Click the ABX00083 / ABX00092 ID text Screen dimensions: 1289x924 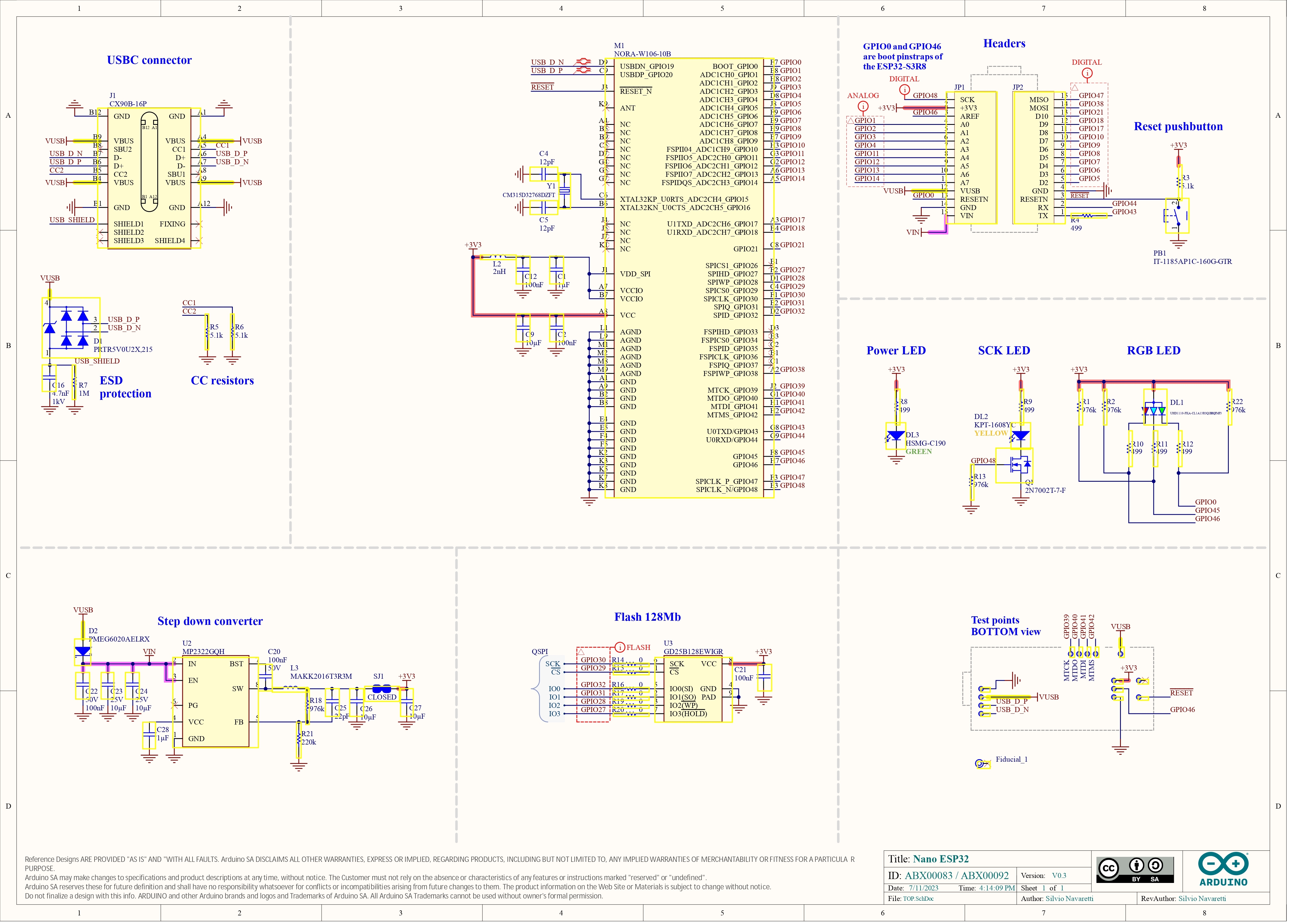pyautogui.click(x=957, y=875)
